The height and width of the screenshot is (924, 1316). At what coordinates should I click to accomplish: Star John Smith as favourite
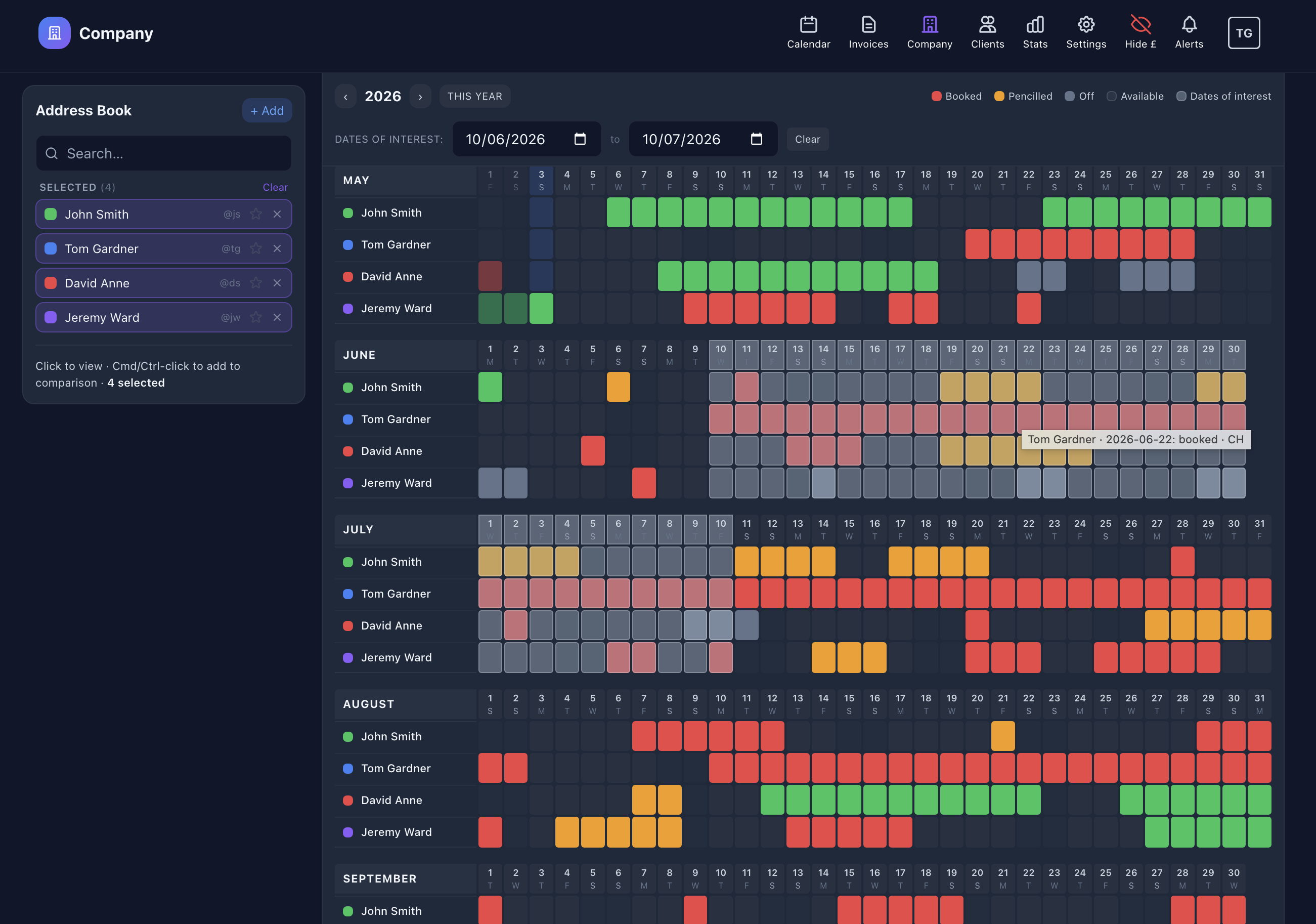pyautogui.click(x=255, y=214)
